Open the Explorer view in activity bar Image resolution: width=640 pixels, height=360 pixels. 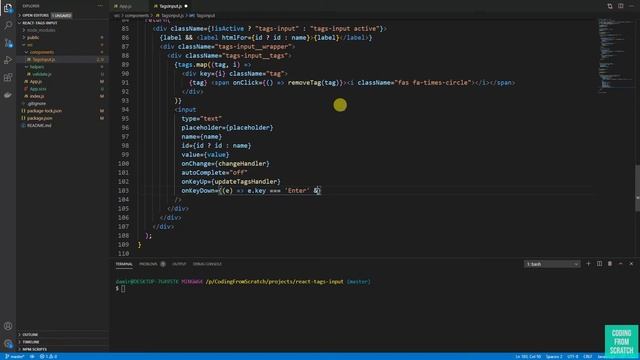pos(8,8)
